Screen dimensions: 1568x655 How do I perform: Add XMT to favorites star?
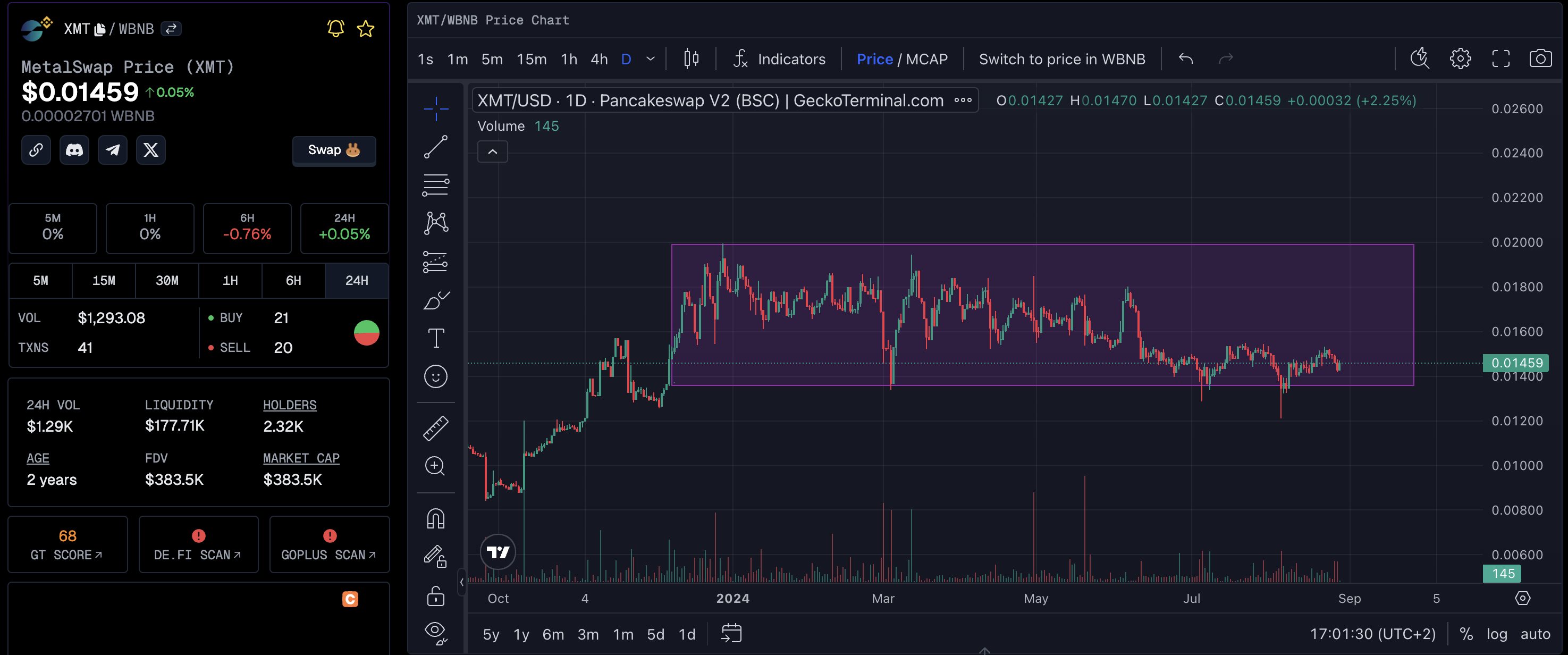pyautogui.click(x=366, y=29)
